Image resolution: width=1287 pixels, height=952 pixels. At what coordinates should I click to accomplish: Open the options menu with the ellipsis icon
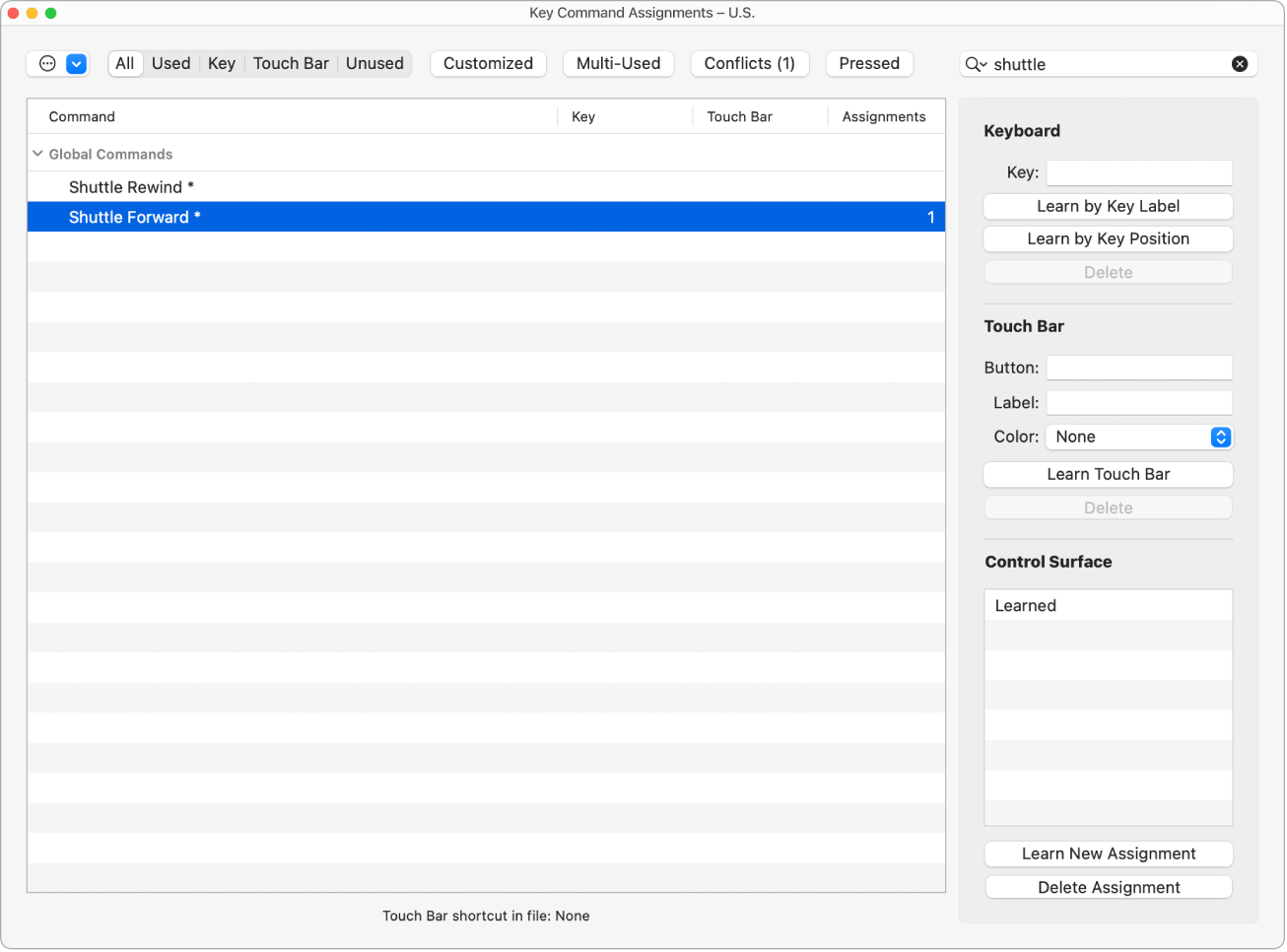click(47, 64)
